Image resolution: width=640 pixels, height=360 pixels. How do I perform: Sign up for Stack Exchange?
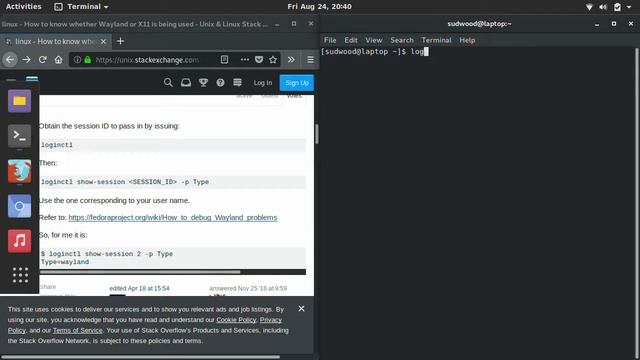point(297,82)
